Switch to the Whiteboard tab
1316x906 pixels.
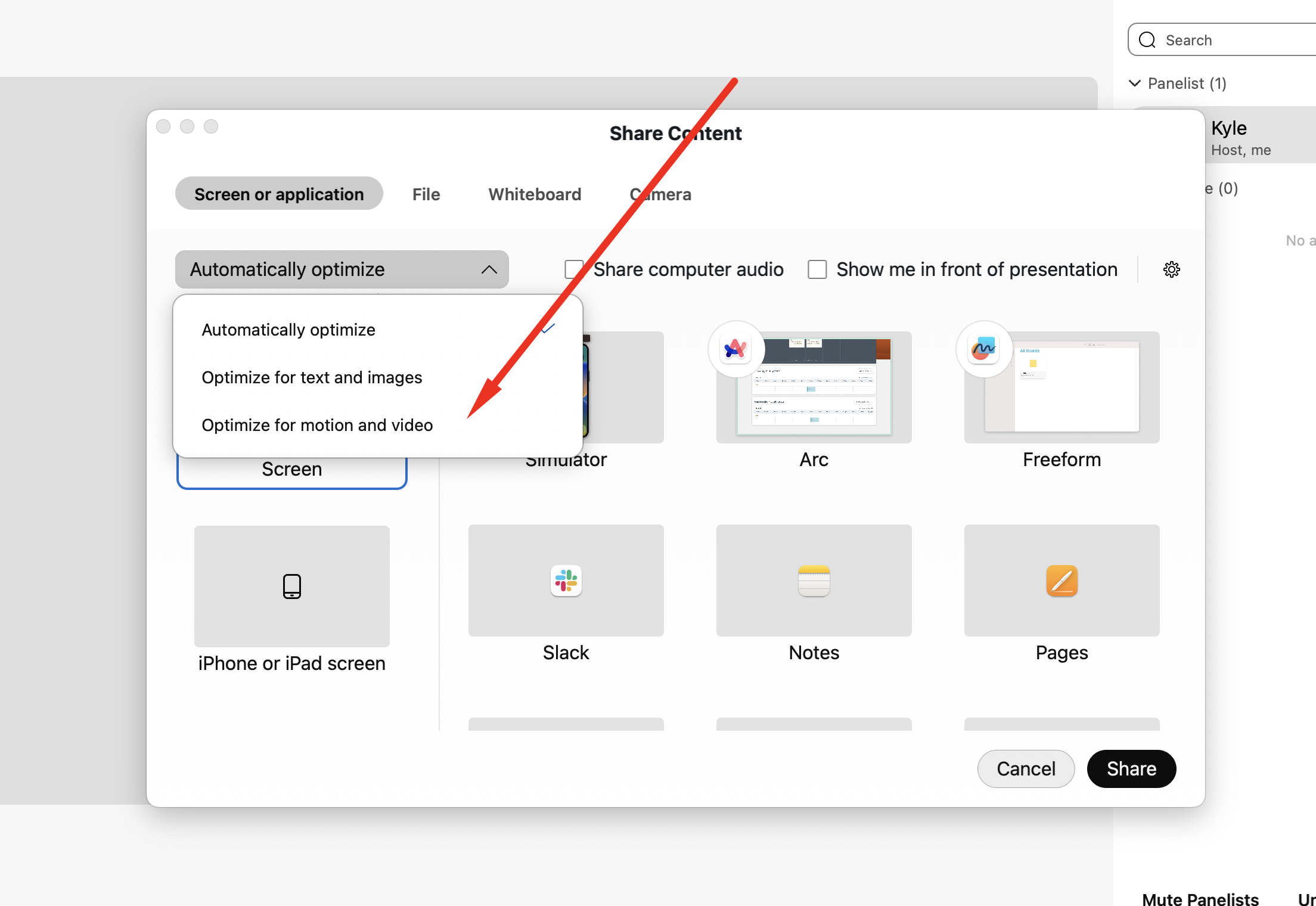[535, 194]
